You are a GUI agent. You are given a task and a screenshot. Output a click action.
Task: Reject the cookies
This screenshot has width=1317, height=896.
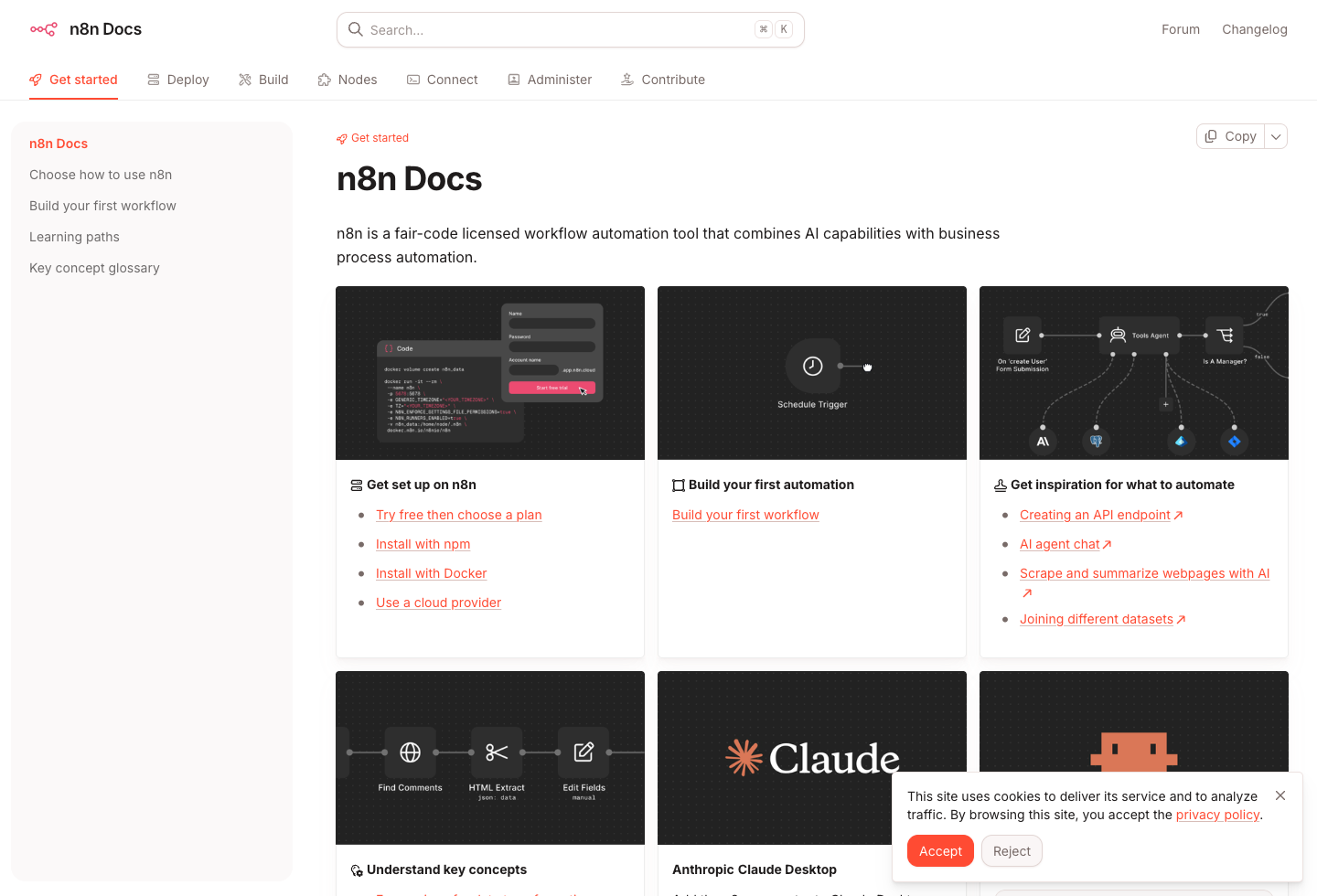[x=1012, y=851]
